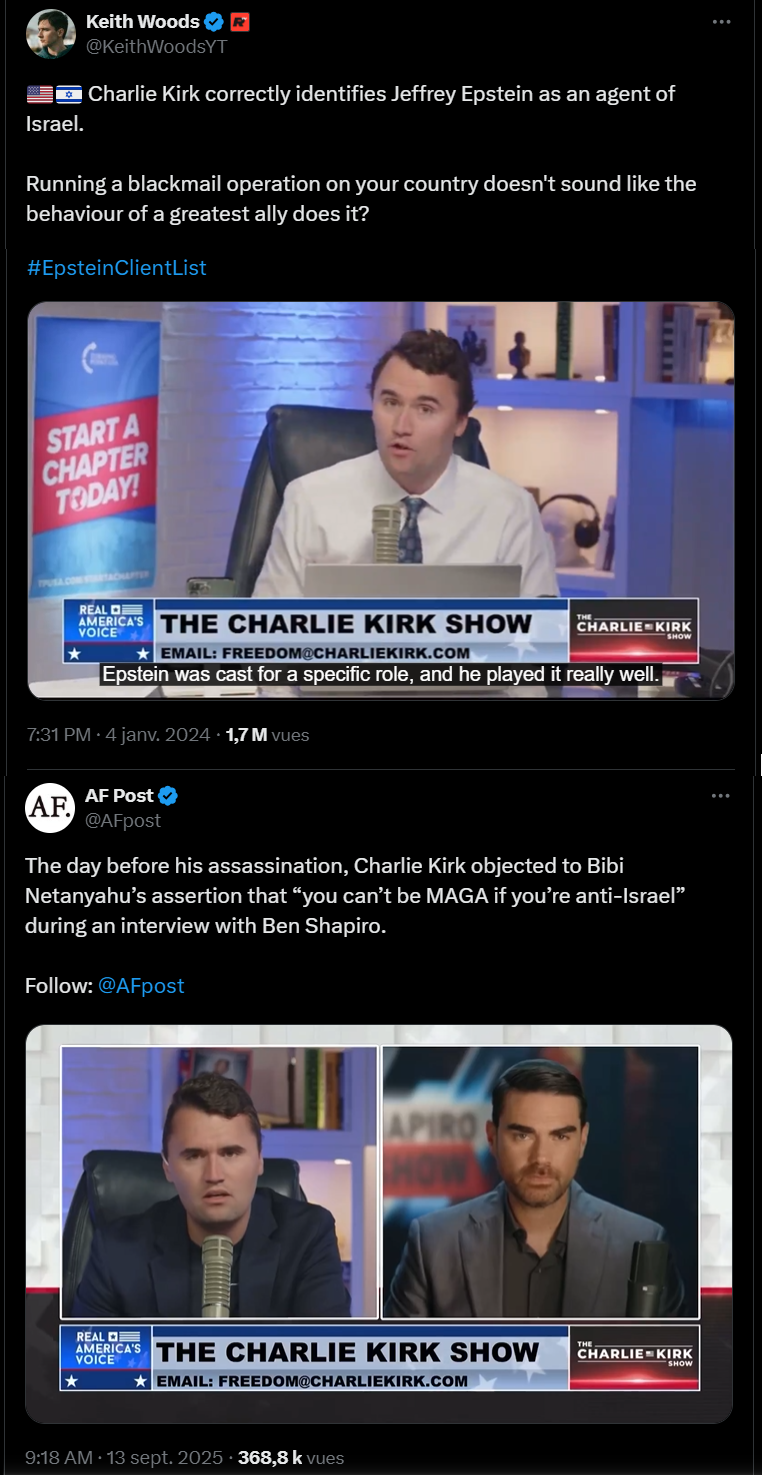Image resolution: width=762 pixels, height=1475 pixels.
Task: Open more options on AF Post tweet
Action: 721,796
